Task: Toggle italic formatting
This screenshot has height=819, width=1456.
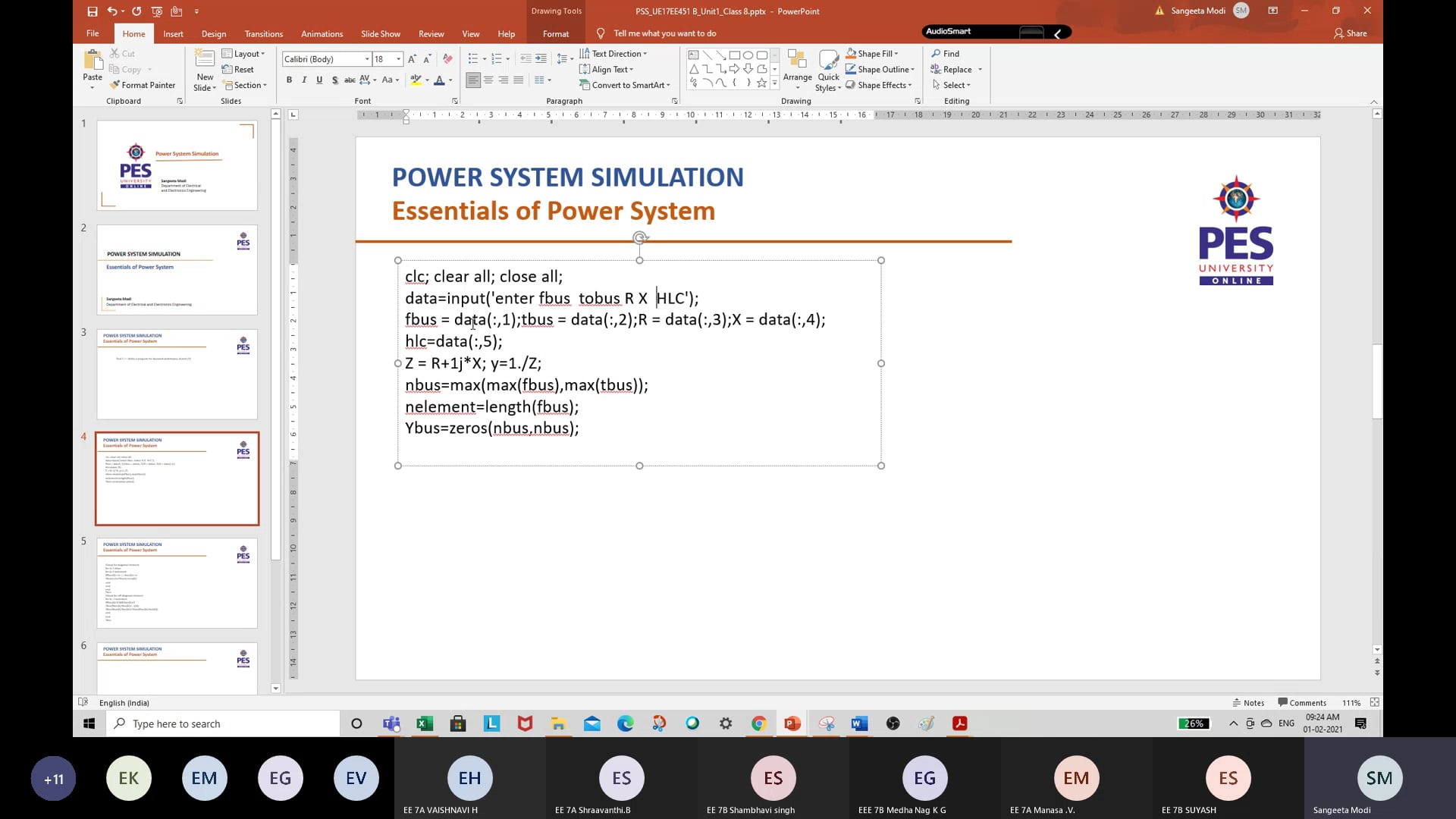Action: click(303, 80)
